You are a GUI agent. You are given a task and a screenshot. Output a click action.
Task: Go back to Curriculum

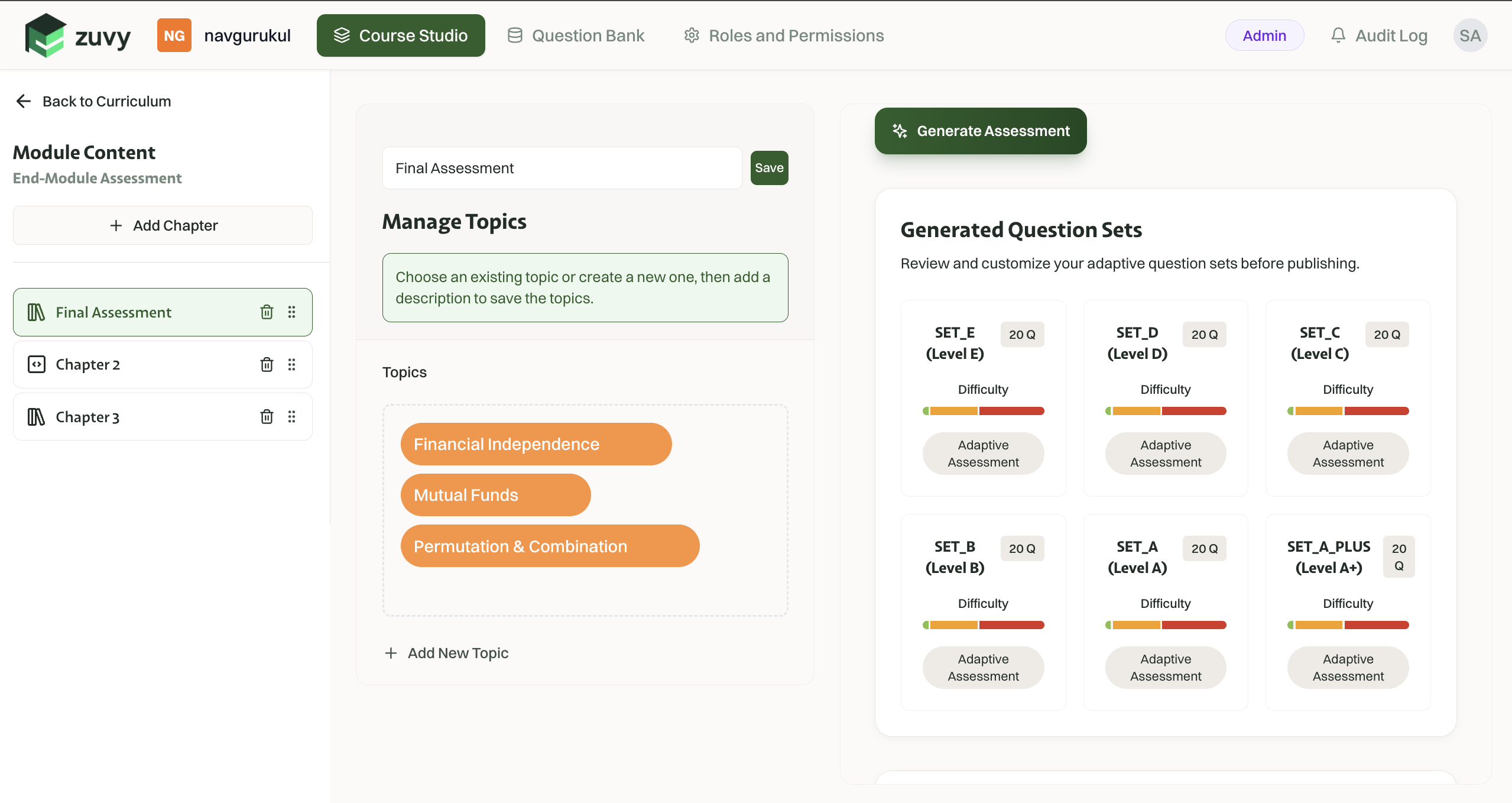[x=93, y=101]
